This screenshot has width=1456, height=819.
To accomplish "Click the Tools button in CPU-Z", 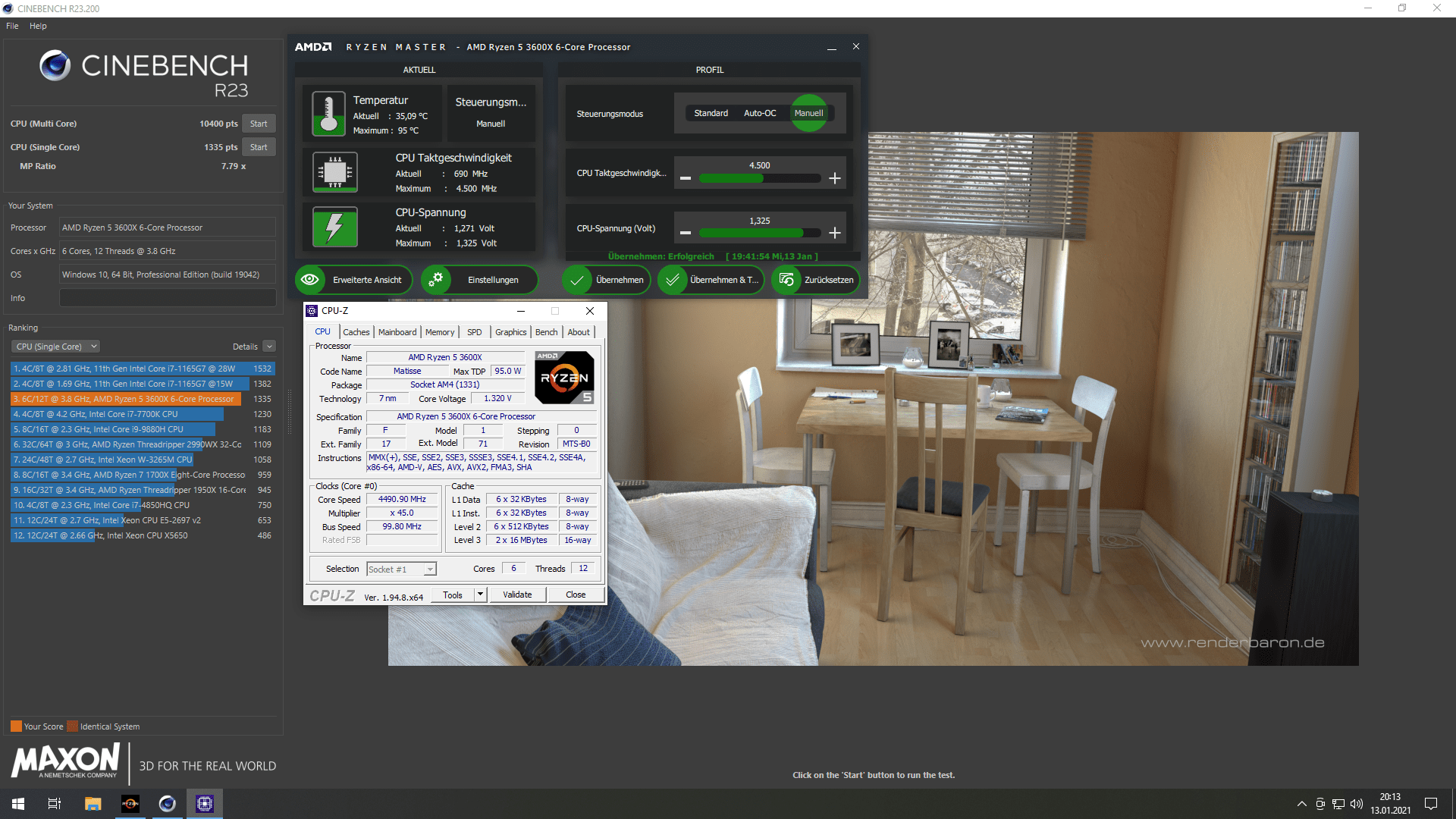I will click(453, 595).
